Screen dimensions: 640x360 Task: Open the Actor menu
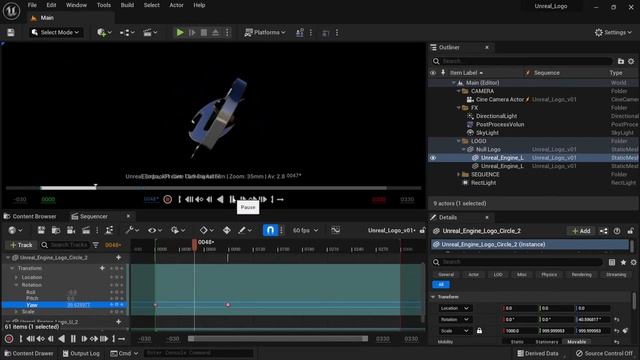176,5
